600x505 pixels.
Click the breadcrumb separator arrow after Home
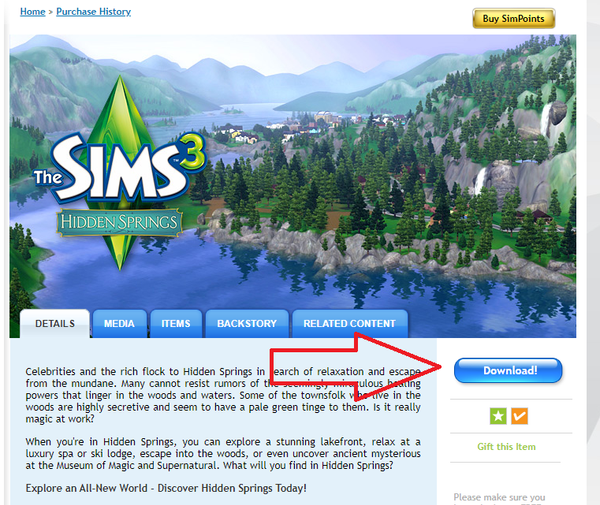(x=51, y=12)
